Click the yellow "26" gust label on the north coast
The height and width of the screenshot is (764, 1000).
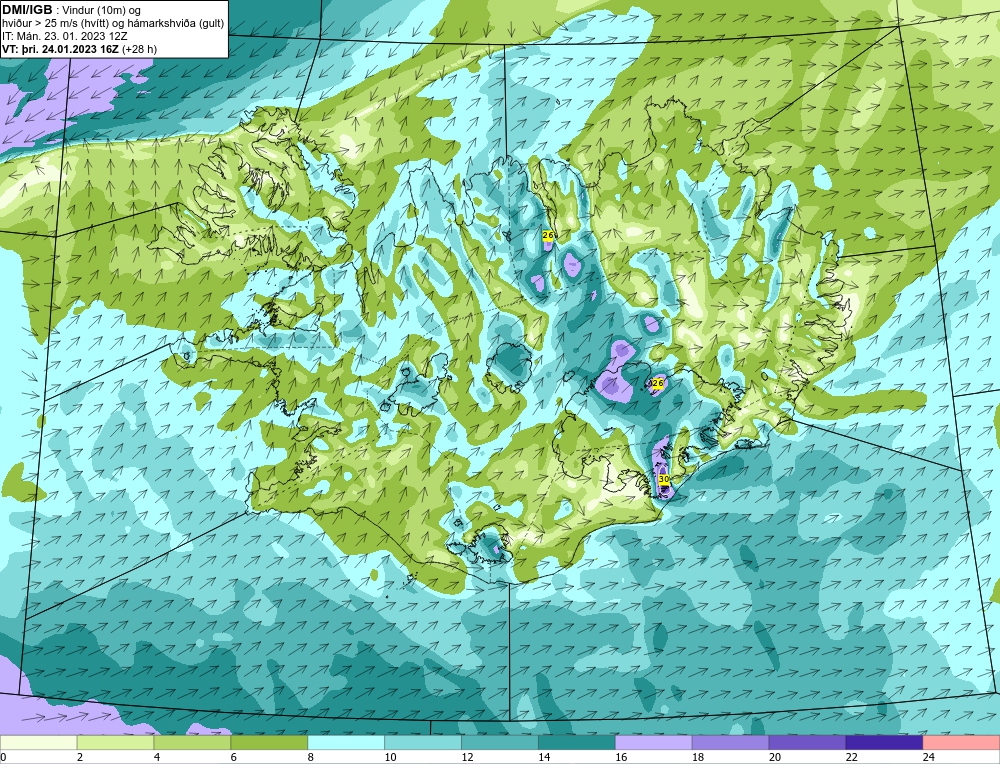tap(547, 235)
